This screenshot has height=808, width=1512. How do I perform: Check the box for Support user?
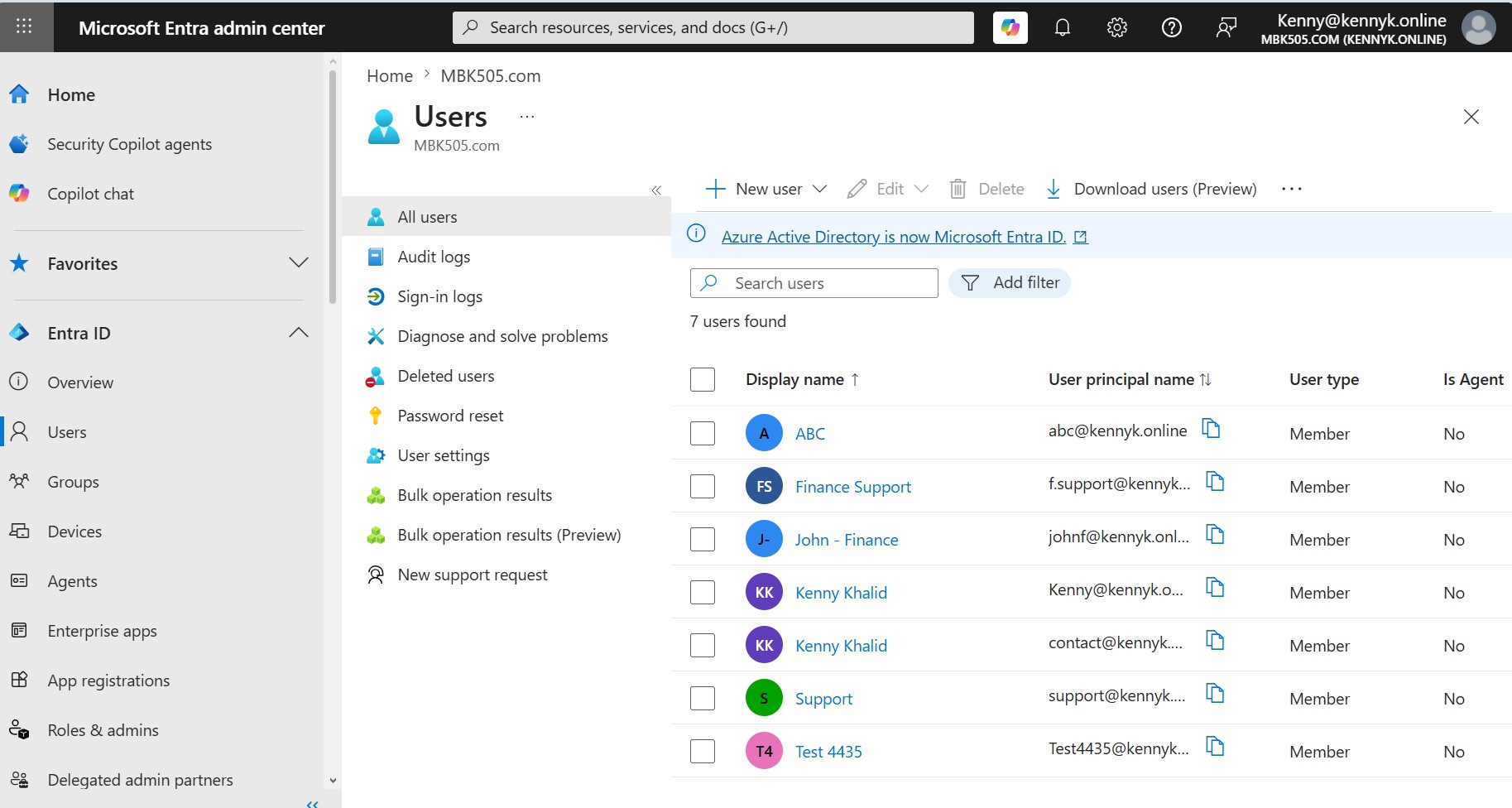(x=703, y=698)
